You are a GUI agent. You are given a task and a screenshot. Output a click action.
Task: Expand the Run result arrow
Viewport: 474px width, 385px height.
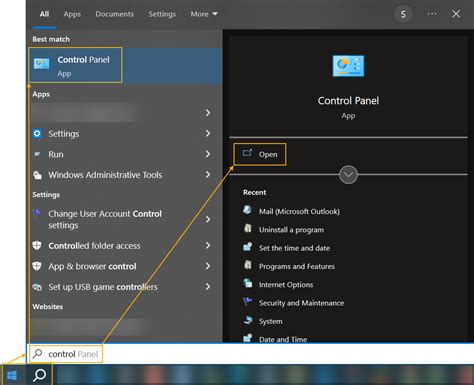pyautogui.click(x=208, y=154)
